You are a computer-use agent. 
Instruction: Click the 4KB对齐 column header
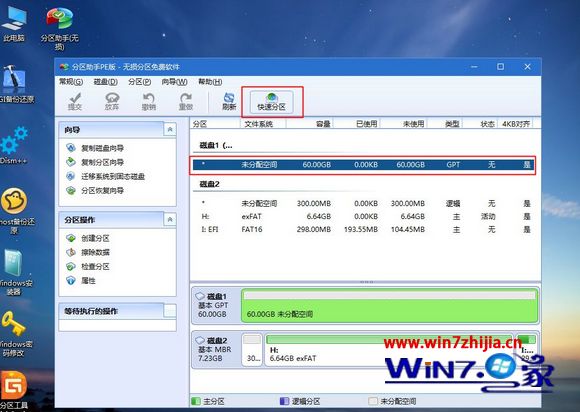pos(516,124)
